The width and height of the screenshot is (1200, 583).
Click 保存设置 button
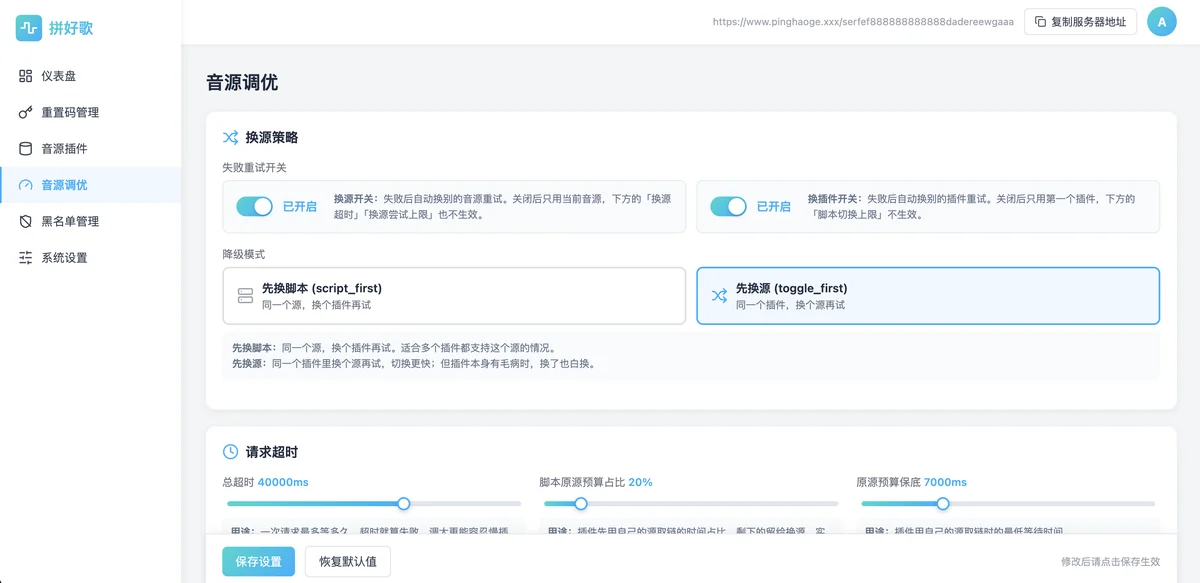point(258,562)
